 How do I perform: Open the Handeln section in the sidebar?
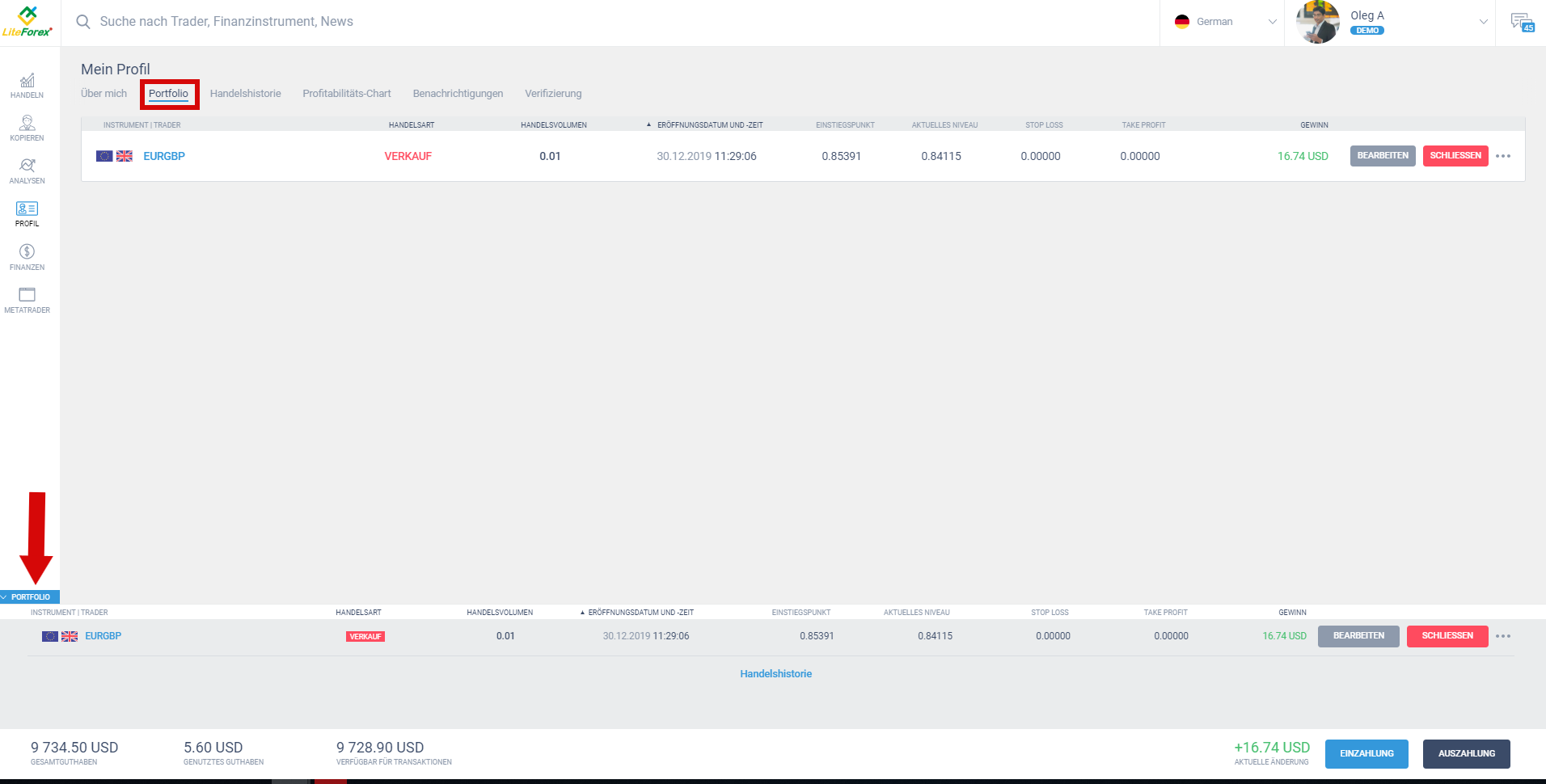coord(27,86)
